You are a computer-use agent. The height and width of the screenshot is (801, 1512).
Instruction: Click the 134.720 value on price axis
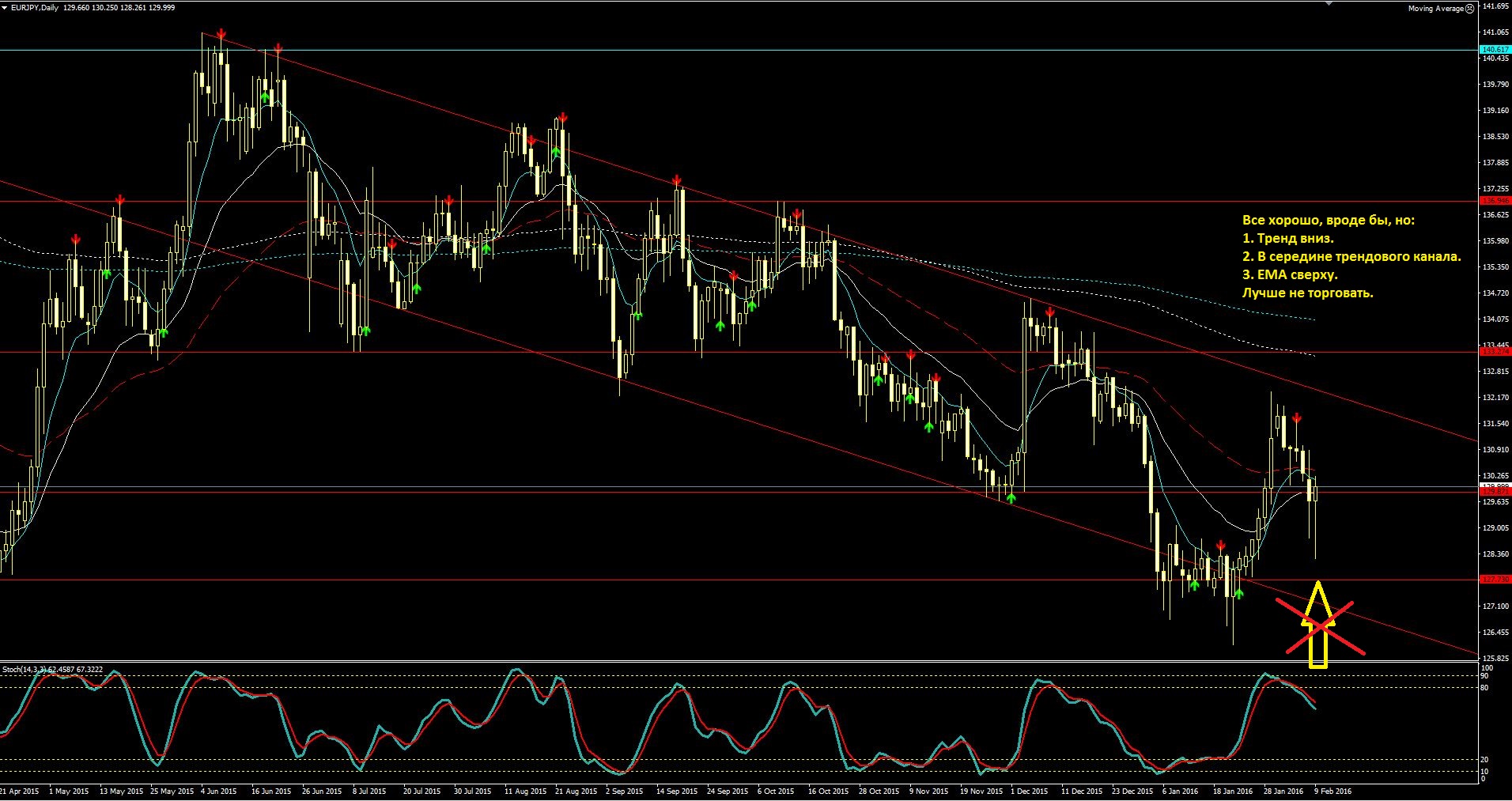pyautogui.click(x=1496, y=293)
